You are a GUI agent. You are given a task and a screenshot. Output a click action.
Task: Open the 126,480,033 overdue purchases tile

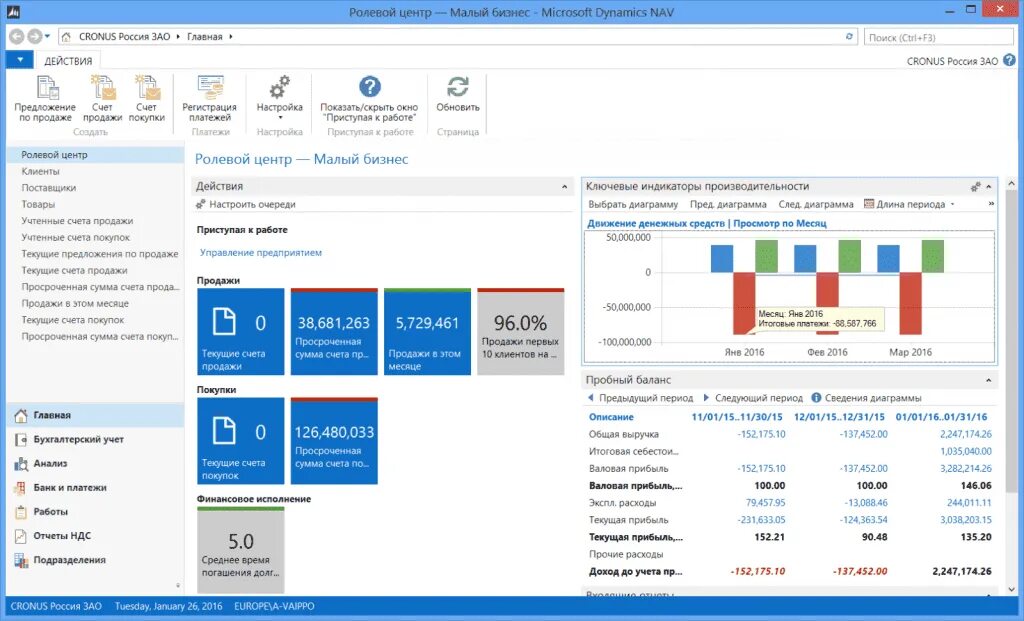[x=334, y=441]
